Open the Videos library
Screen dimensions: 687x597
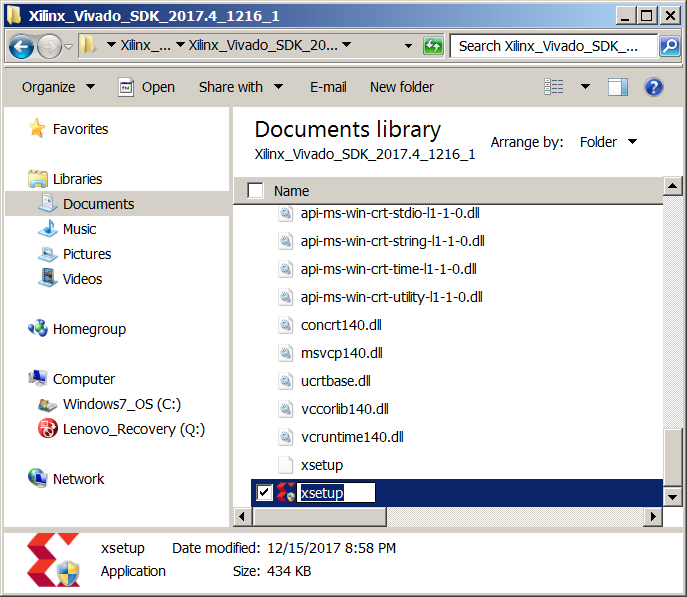[x=82, y=279]
